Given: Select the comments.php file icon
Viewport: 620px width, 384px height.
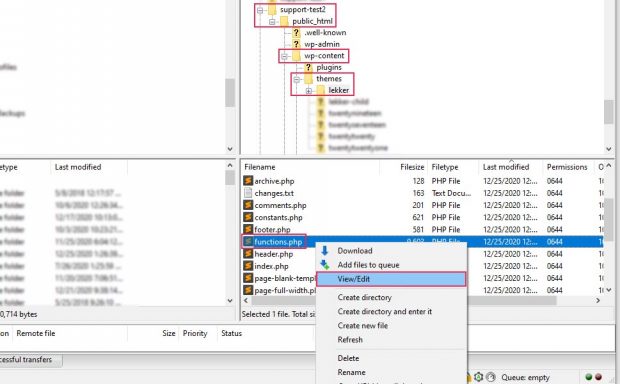Looking at the screenshot, I should 248,205.
